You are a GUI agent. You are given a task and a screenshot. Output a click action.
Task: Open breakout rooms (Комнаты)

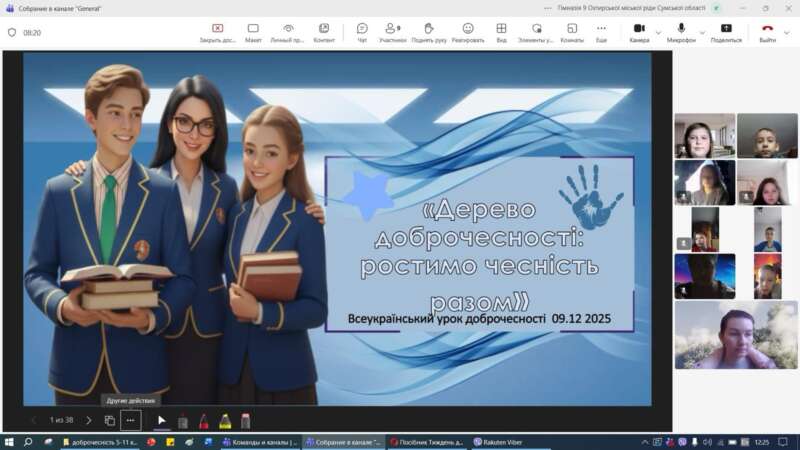572,32
